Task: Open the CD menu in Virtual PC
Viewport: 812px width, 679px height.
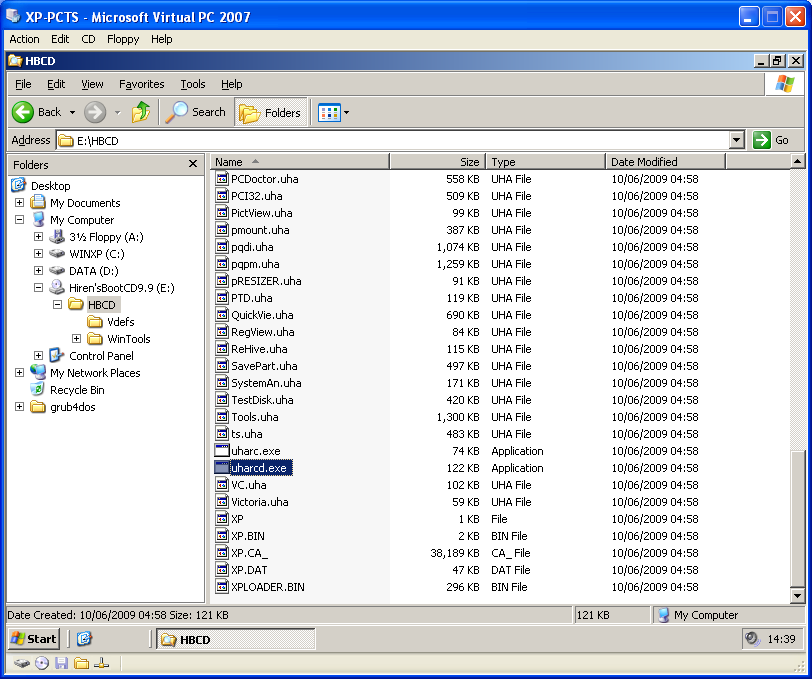Action: click(88, 39)
